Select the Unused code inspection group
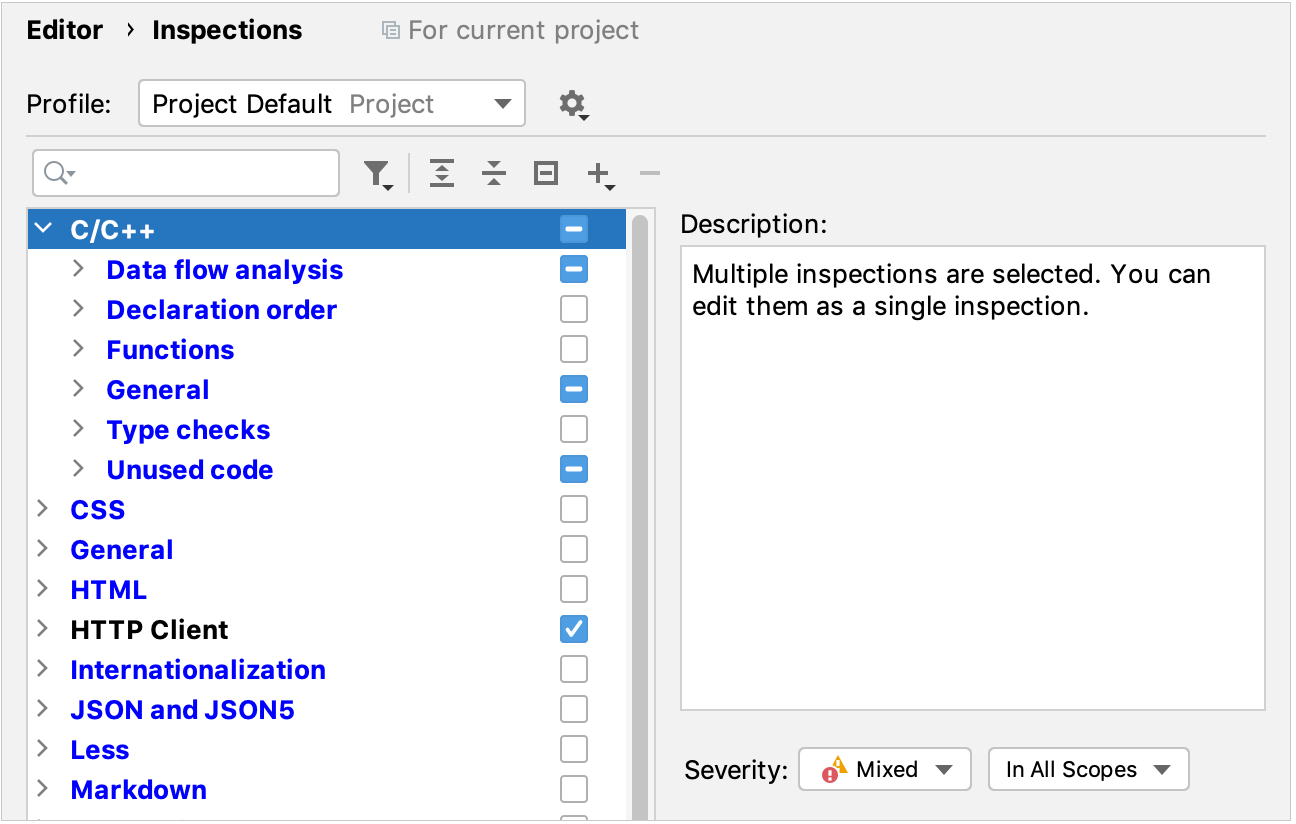The height and width of the screenshot is (824, 1296). (189, 469)
